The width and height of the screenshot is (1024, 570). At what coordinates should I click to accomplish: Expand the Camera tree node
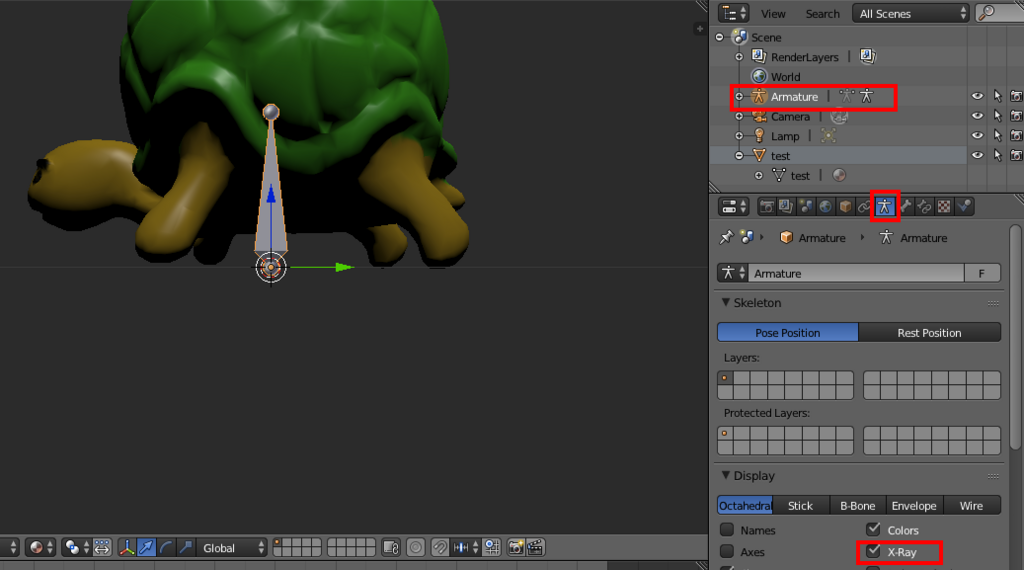coord(739,116)
